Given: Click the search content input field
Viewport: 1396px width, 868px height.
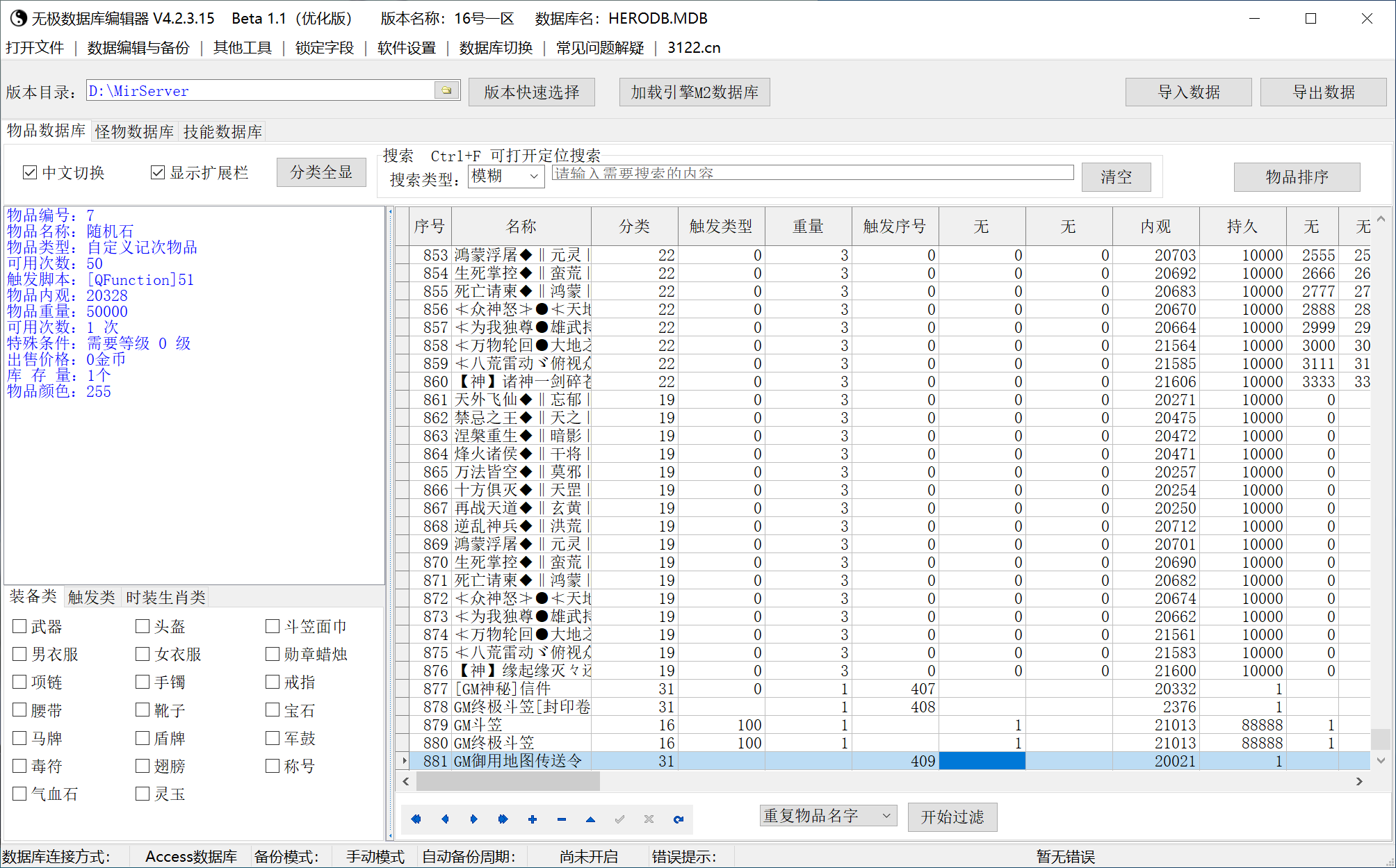Looking at the screenshot, I should (x=813, y=173).
